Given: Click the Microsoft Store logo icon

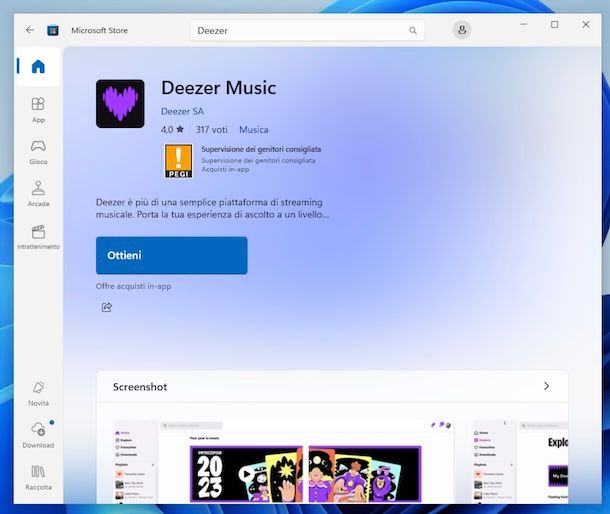Looking at the screenshot, I should [53, 30].
